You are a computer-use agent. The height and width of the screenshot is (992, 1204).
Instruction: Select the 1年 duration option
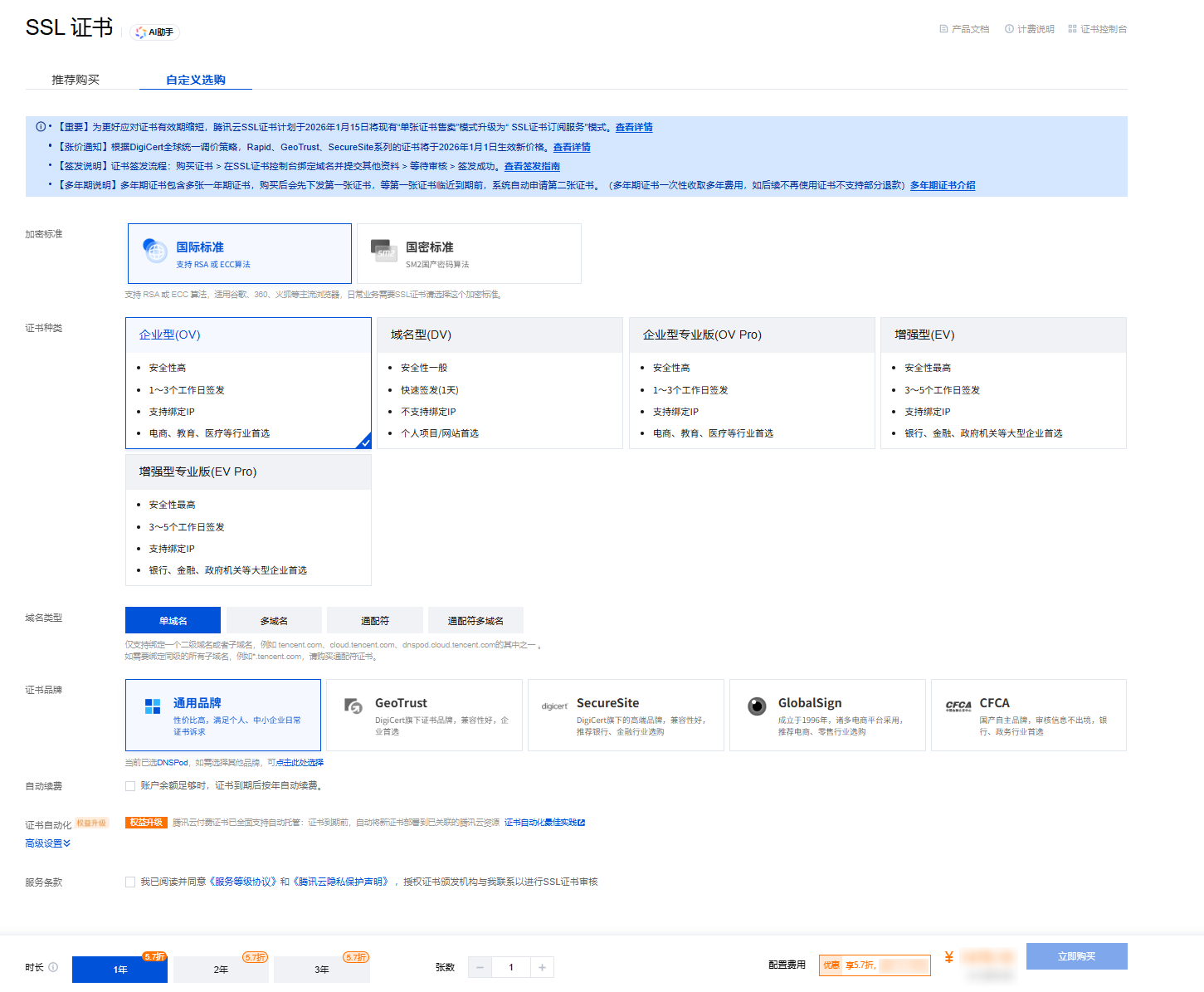[x=119, y=970]
